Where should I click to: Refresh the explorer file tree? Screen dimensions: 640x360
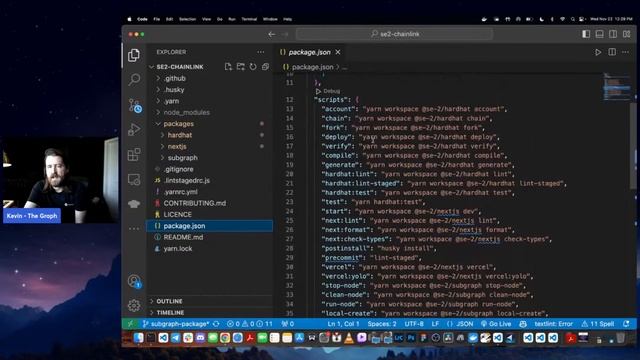point(253,67)
